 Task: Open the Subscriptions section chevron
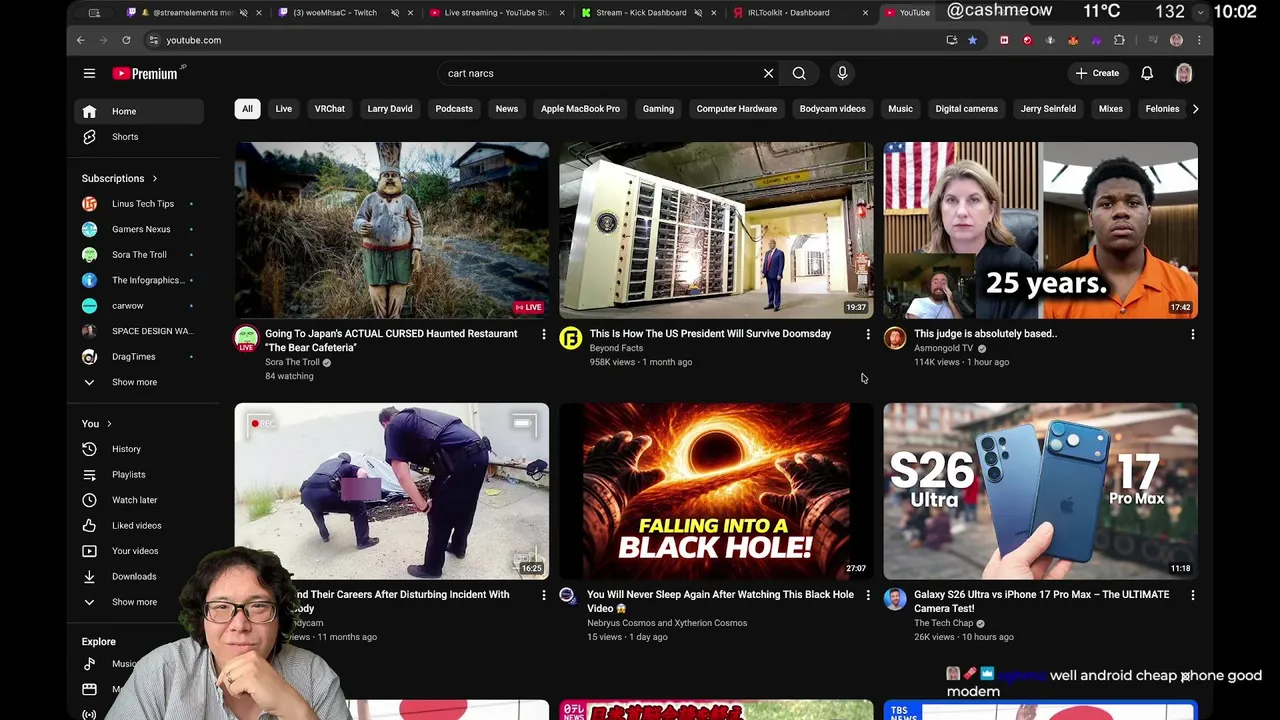click(154, 179)
